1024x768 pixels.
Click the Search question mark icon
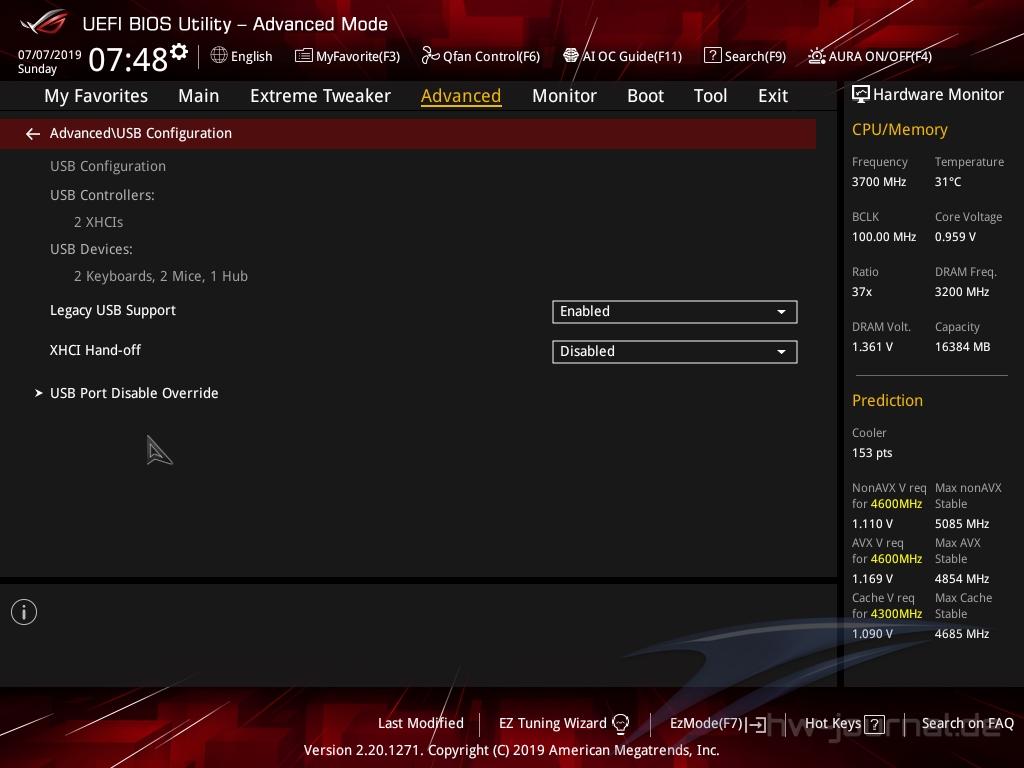click(x=712, y=56)
